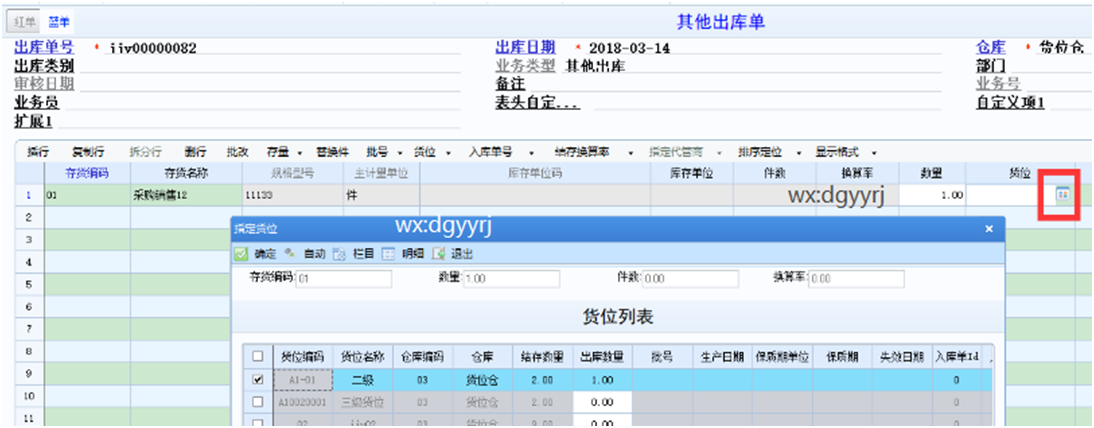Click the 生产日期 column header in the 货位列表

722,357
